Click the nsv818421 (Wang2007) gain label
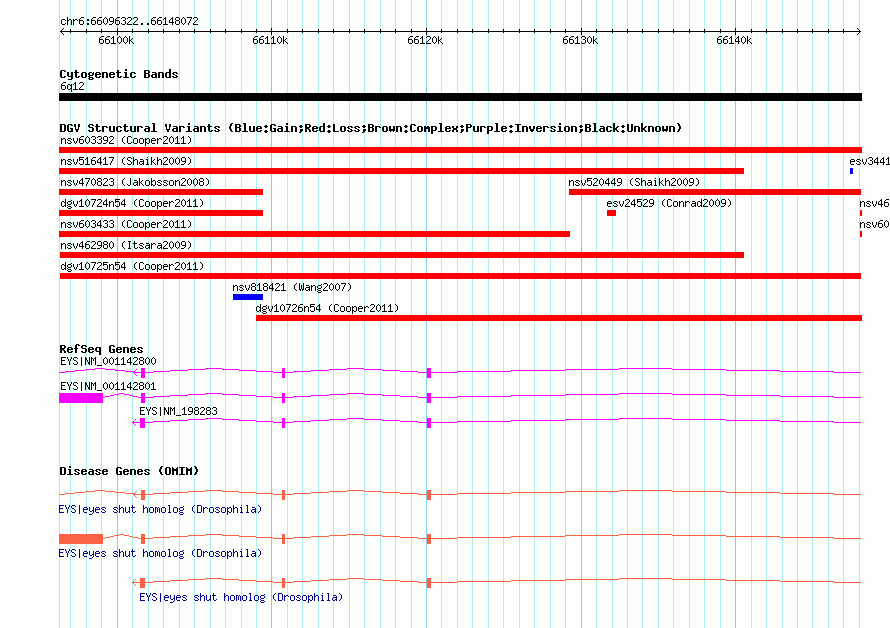 click(292, 287)
